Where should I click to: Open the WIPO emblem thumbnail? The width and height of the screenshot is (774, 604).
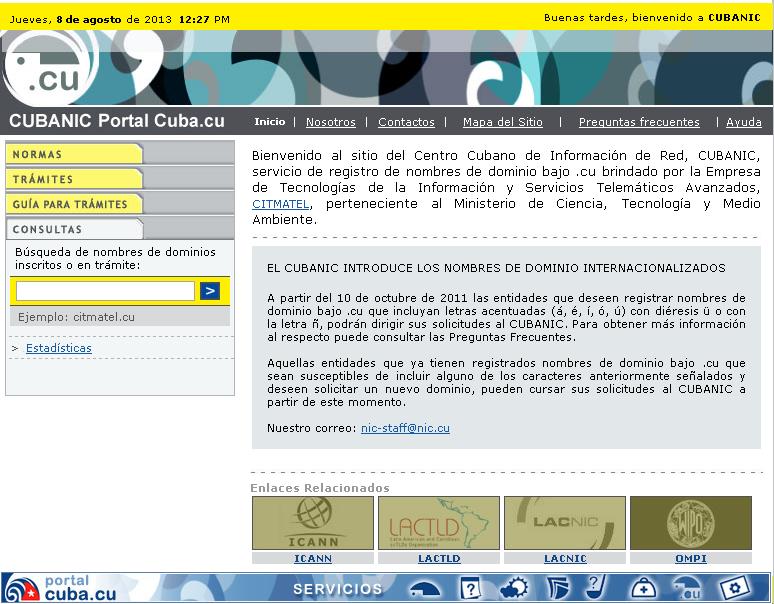tap(690, 523)
